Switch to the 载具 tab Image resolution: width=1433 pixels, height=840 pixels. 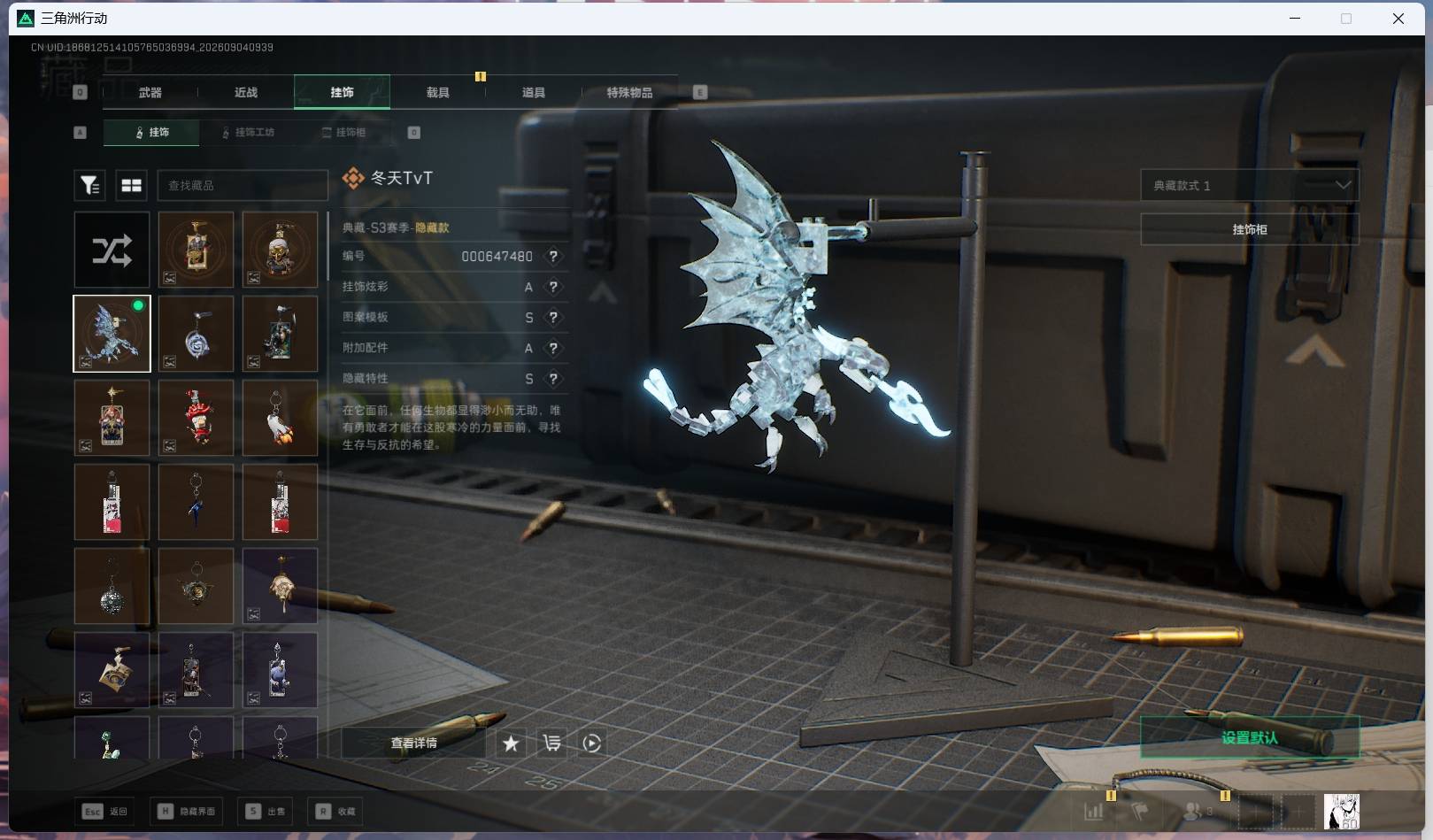(x=437, y=92)
